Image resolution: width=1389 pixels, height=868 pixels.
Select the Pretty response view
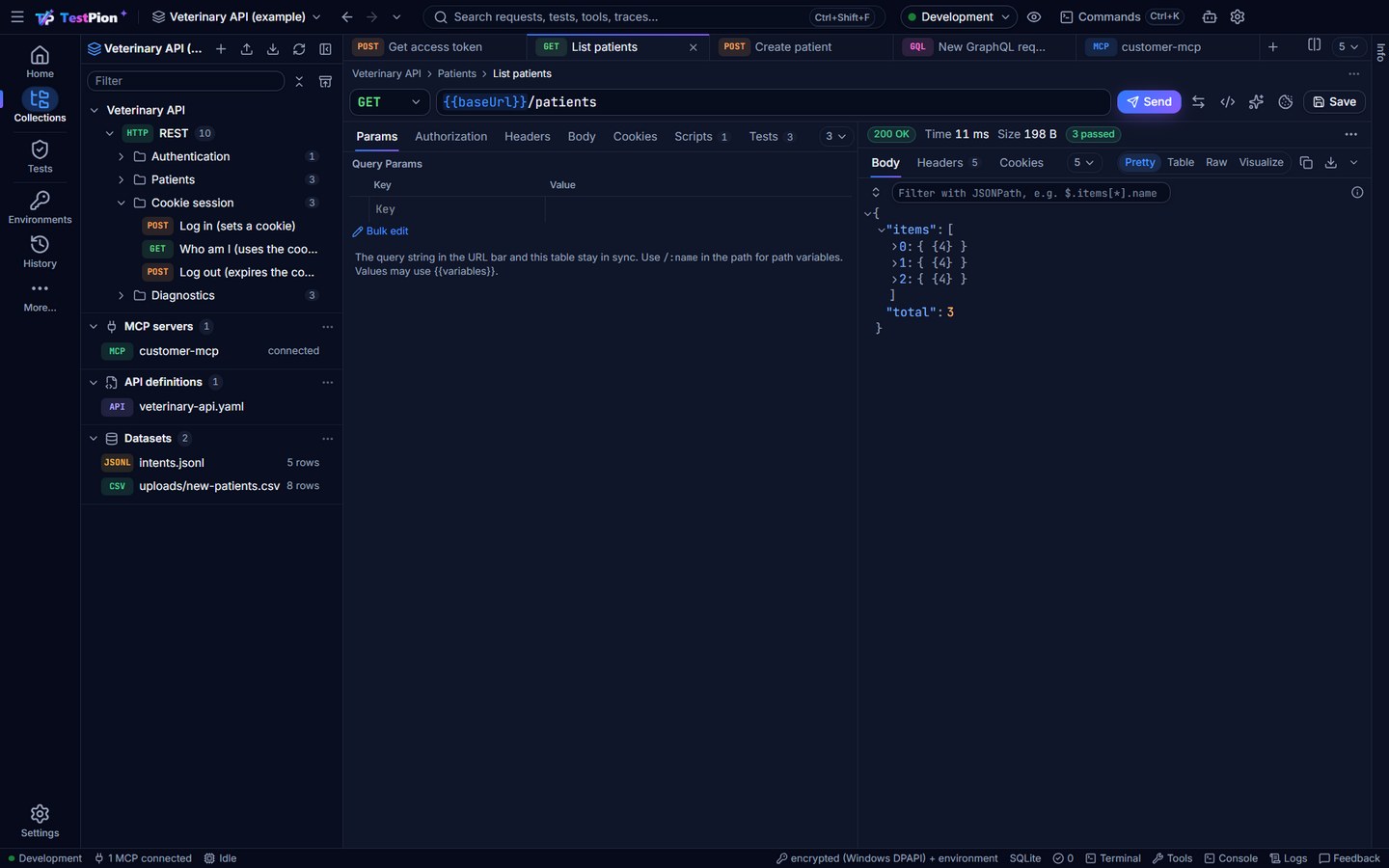(x=1139, y=163)
